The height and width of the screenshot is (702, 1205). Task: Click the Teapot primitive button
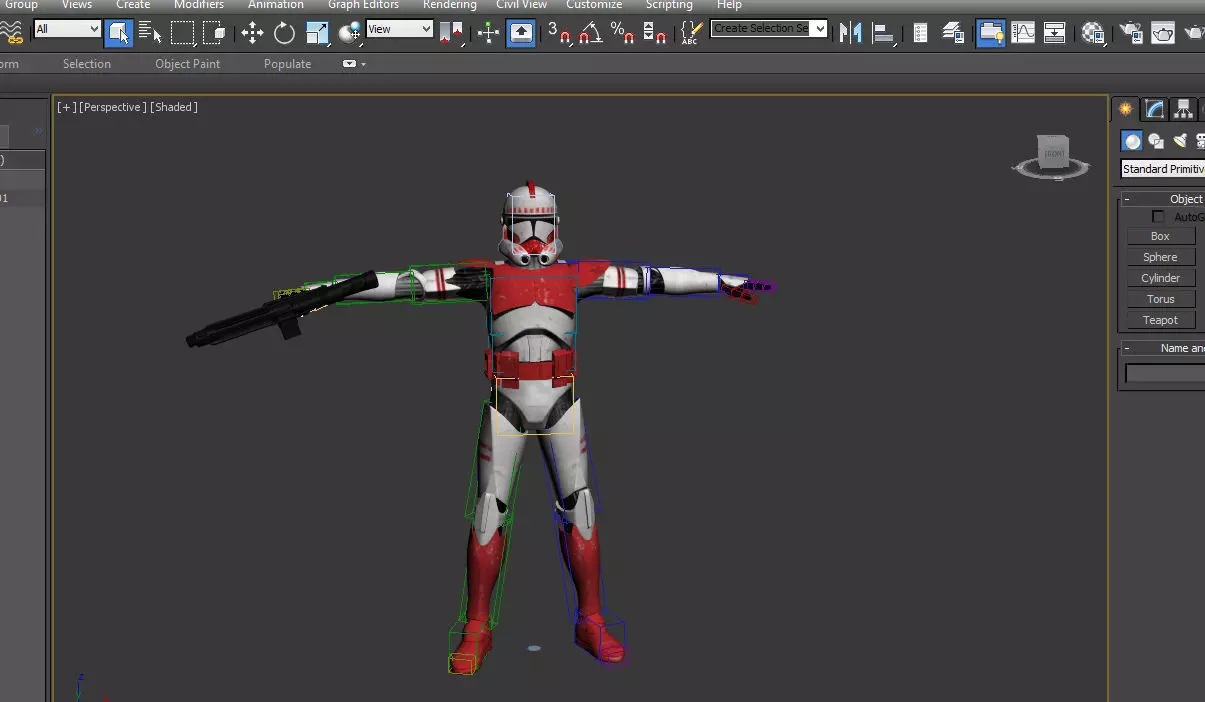[1160, 320]
